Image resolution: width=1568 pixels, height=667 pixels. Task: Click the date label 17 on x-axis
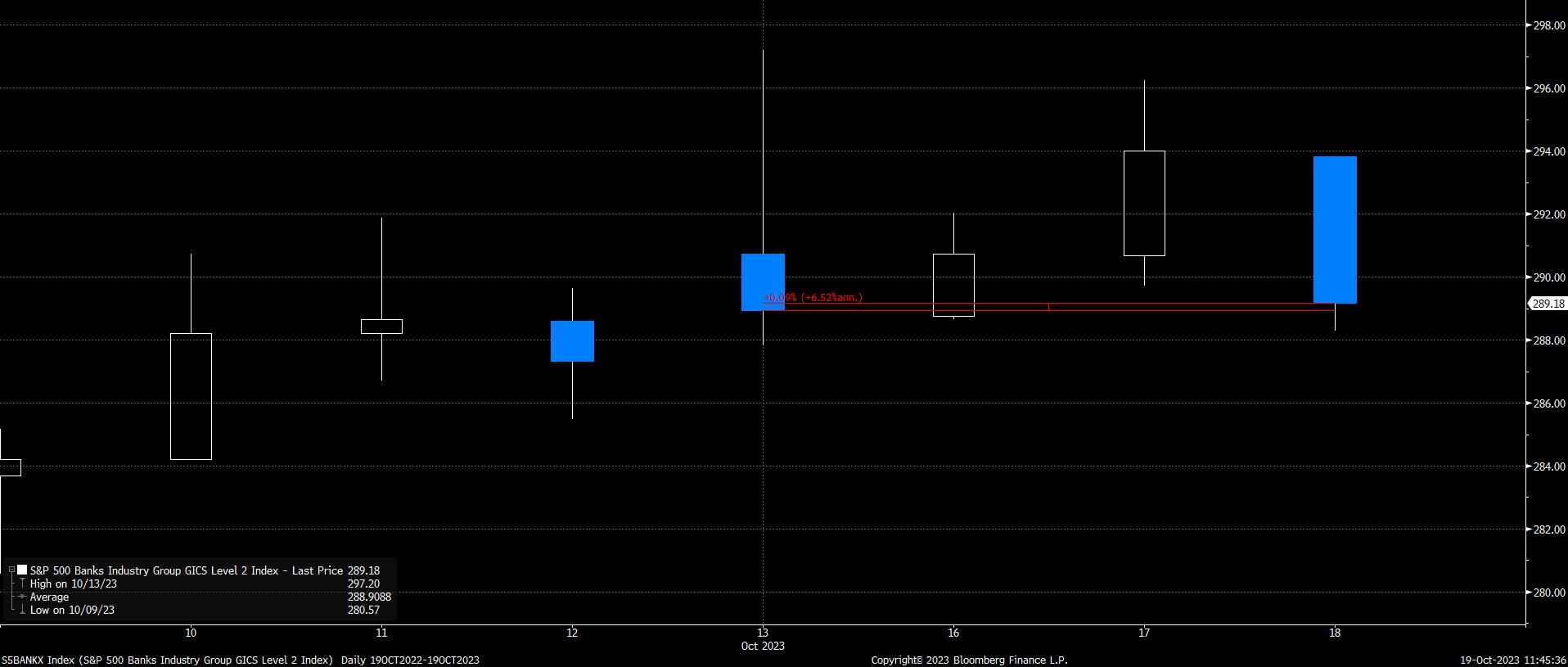[1144, 633]
